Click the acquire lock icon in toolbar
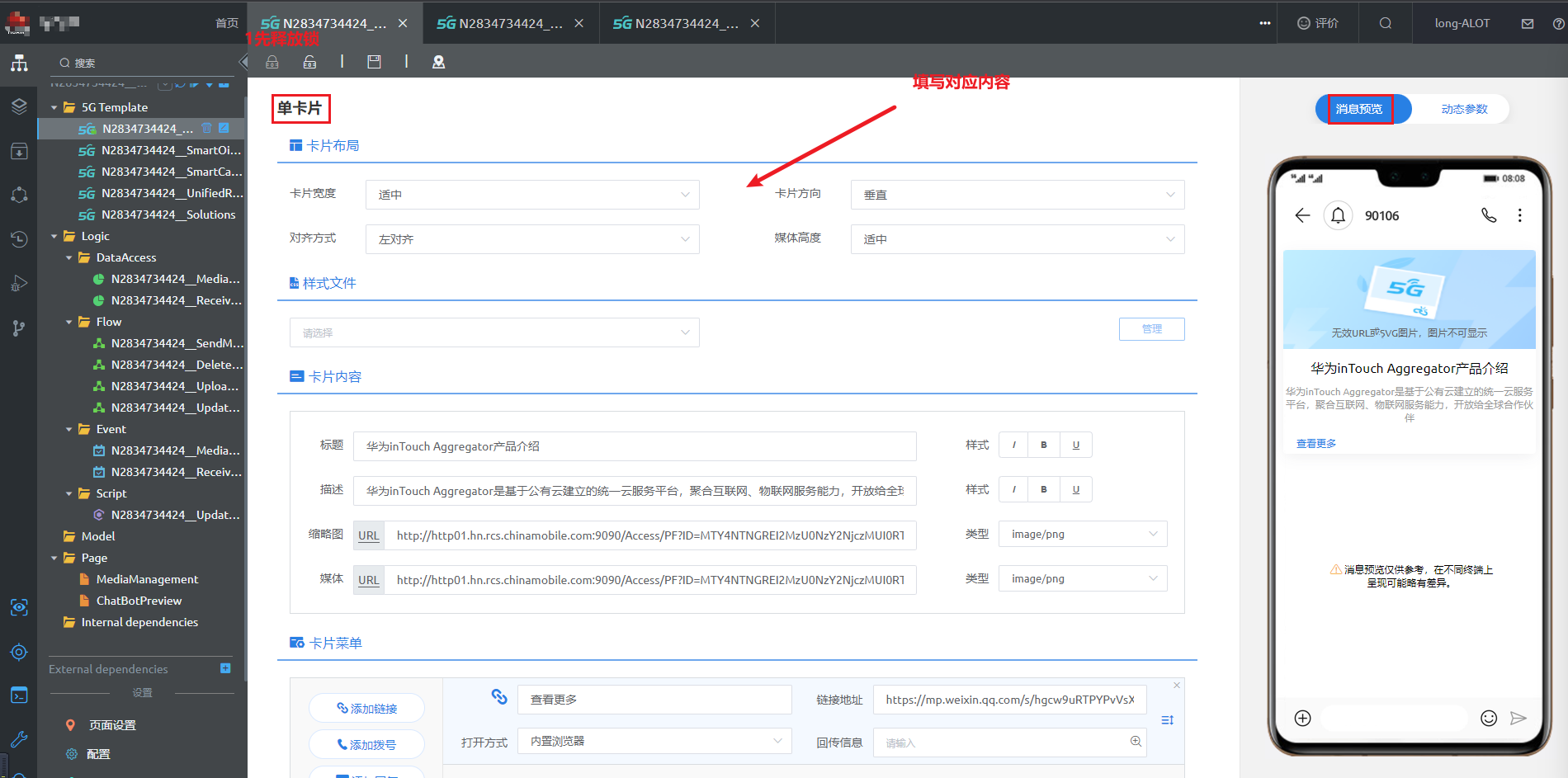 (x=272, y=62)
